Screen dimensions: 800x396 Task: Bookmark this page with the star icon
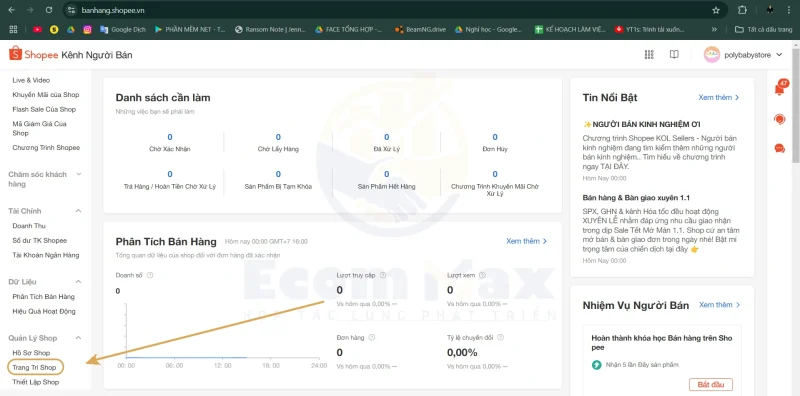(716, 10)
